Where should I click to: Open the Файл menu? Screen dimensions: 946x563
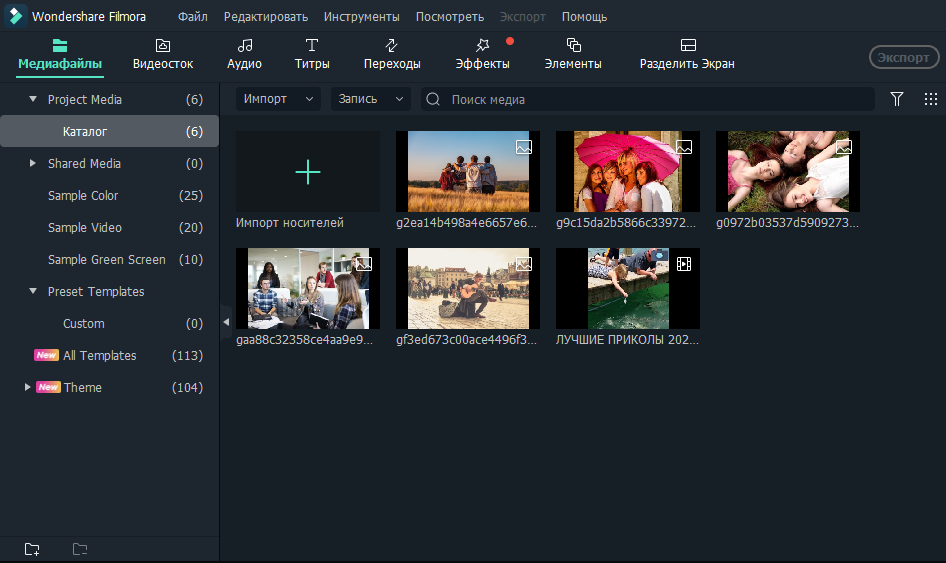(x=192, y=17)
